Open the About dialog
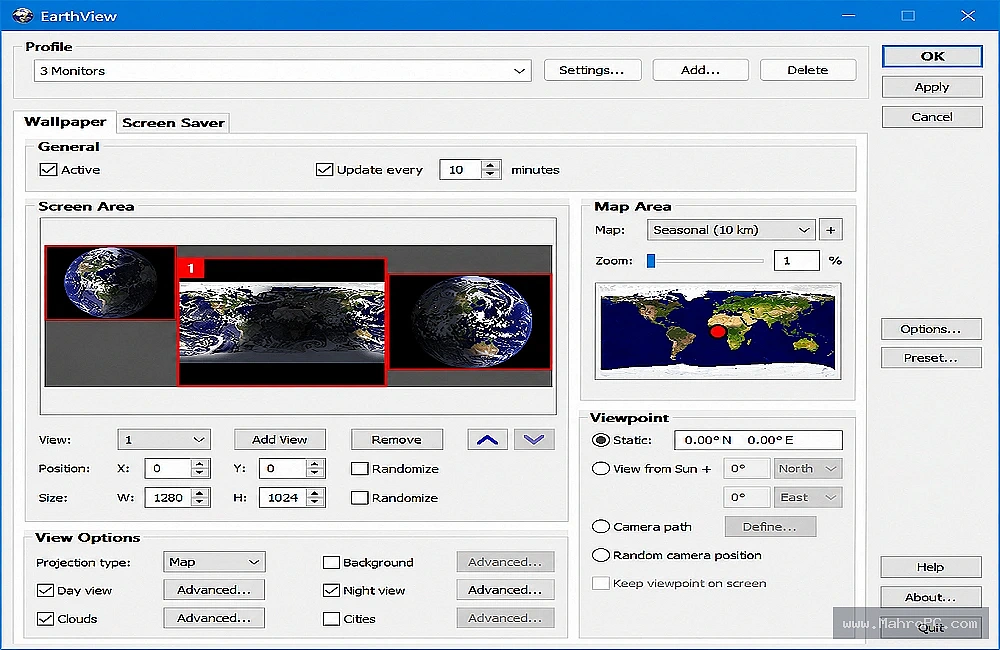Screen dimensions: 1000x650 coord(930,597)
